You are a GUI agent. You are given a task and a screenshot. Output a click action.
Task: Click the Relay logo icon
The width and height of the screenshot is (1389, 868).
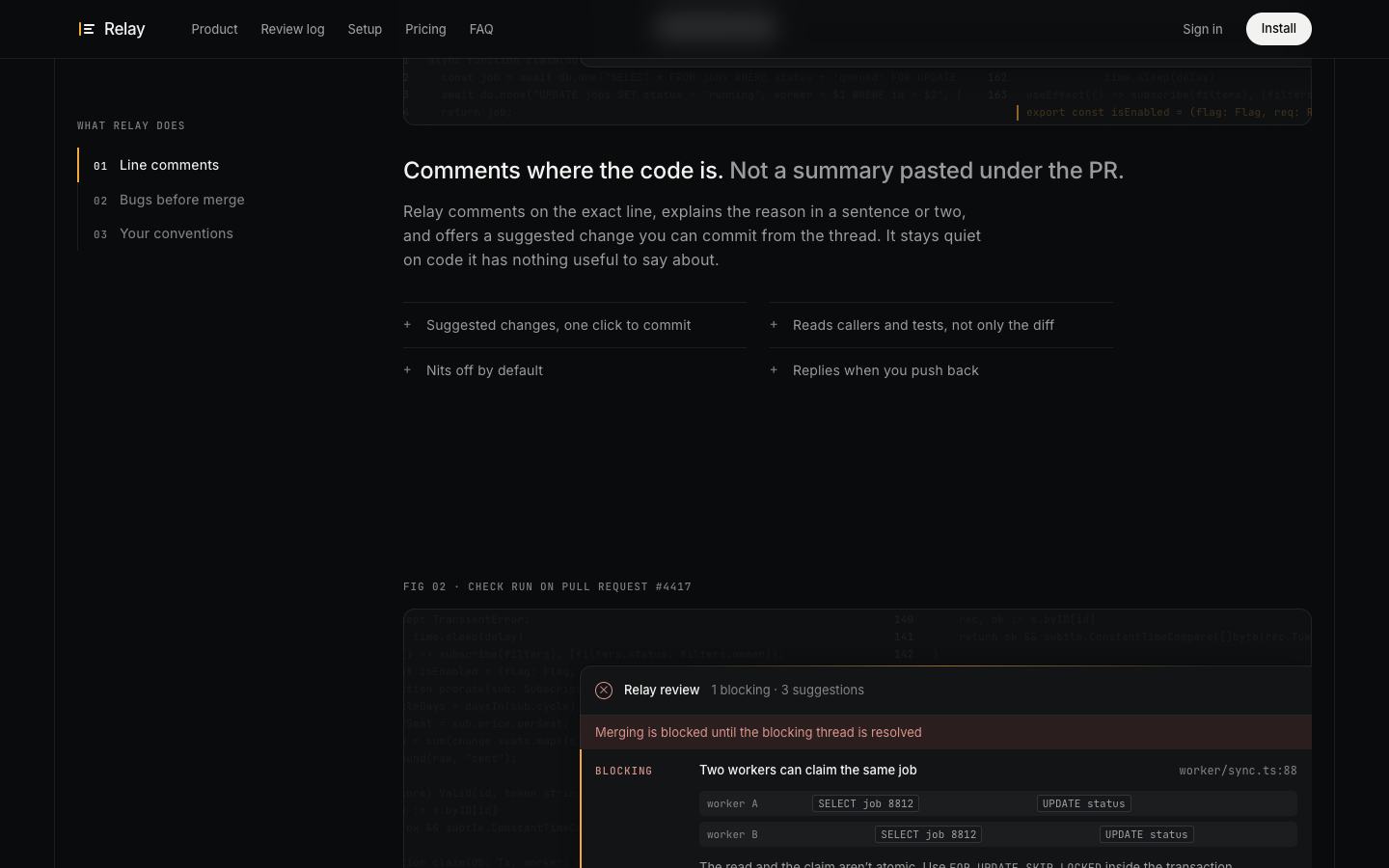point(87,29)
